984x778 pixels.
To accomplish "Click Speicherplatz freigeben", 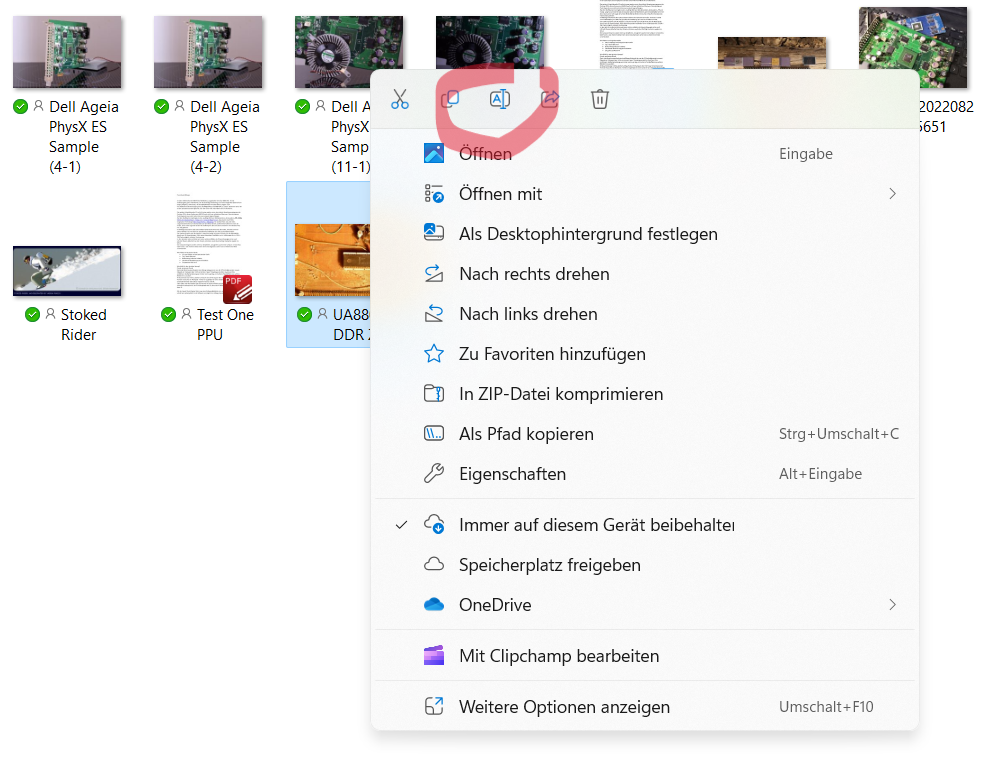I will (646, 565).
